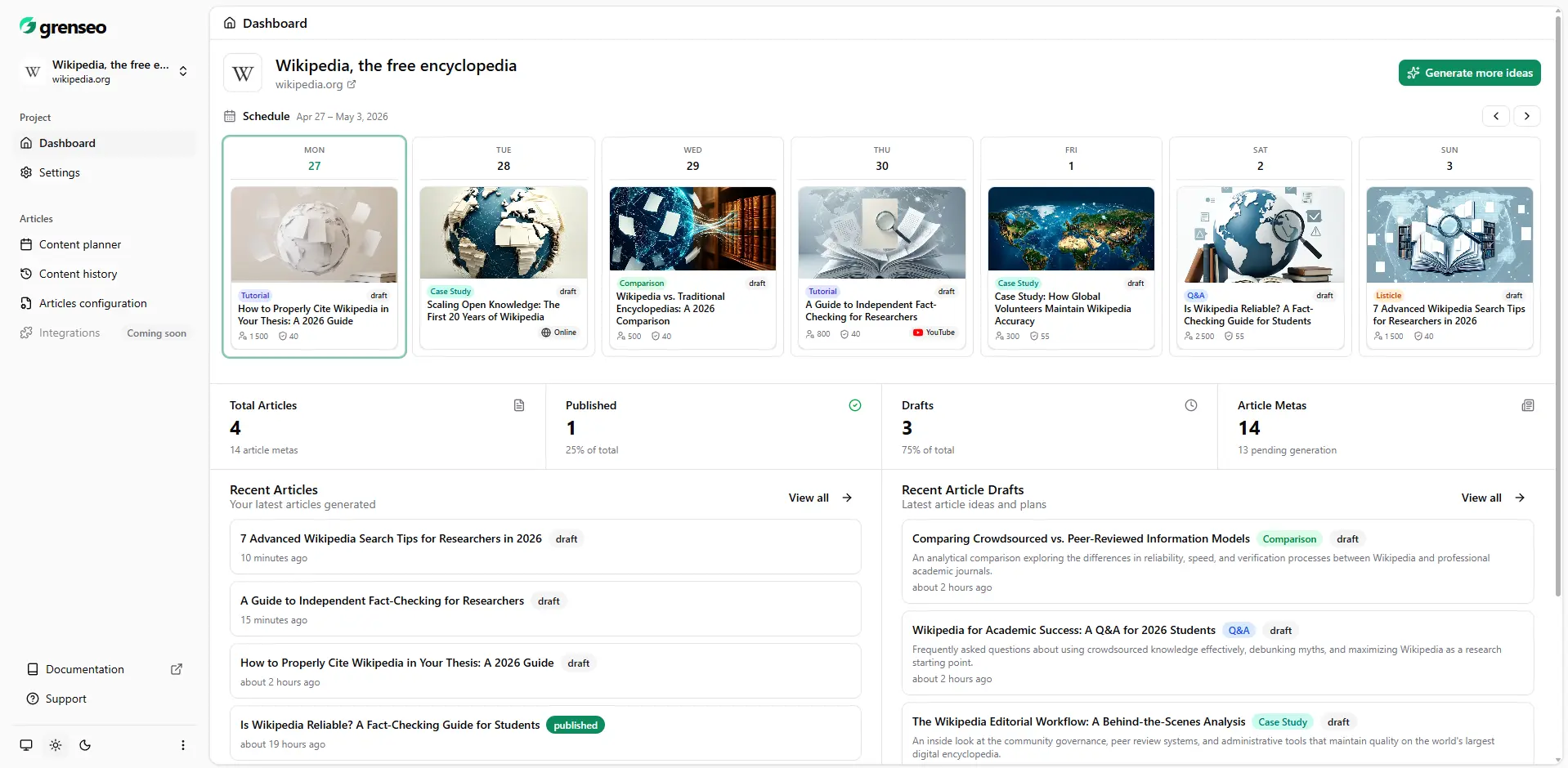Click the Drafts clock icon
This screenshot has width=1568, height=768.
1191,405
